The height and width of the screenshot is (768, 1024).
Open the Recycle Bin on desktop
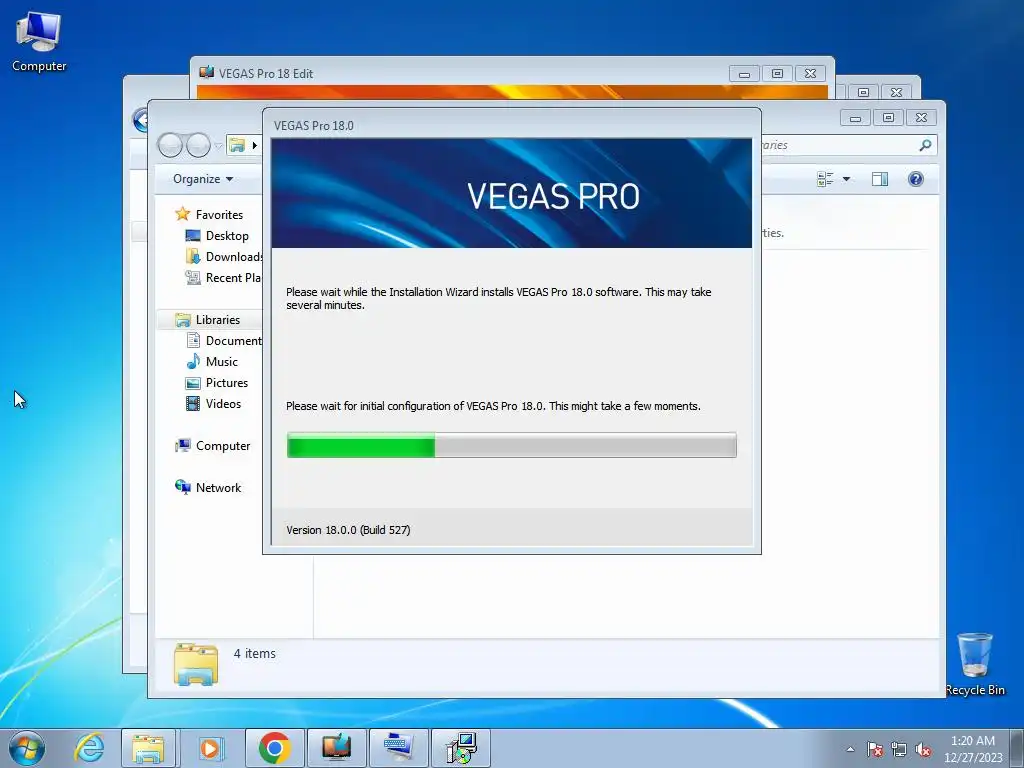coord(975,664)
